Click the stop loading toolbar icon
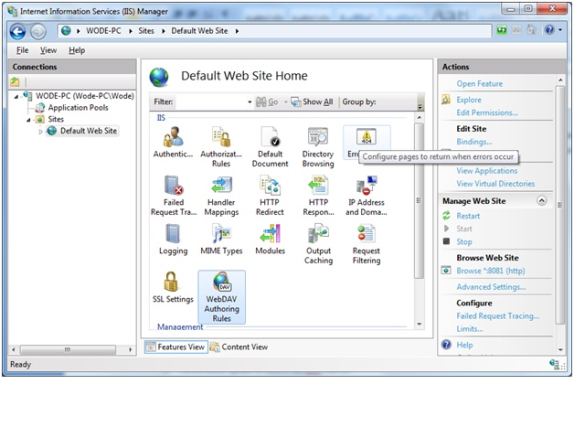This screenshot has width=574, height=448. (516, 30)
